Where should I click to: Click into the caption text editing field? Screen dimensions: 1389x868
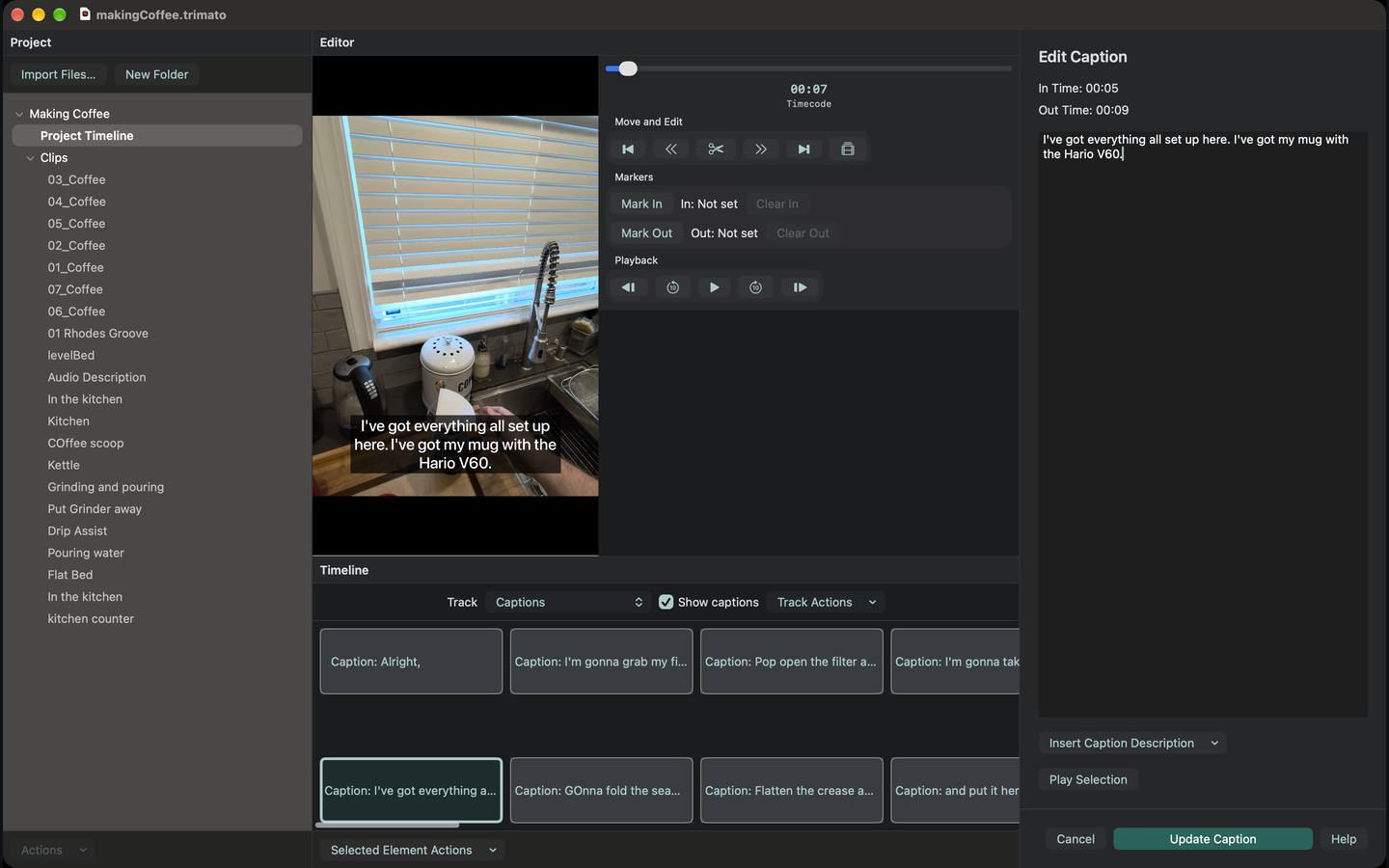[x=1203, y=424]
